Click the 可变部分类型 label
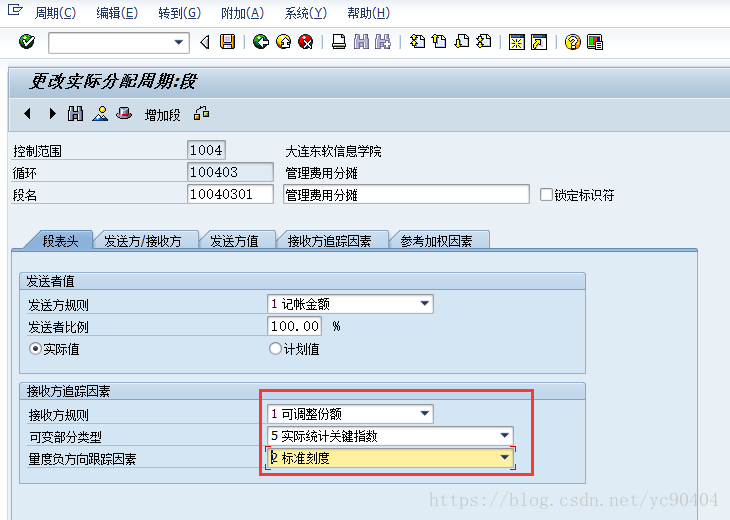 (x=65, y=437)
